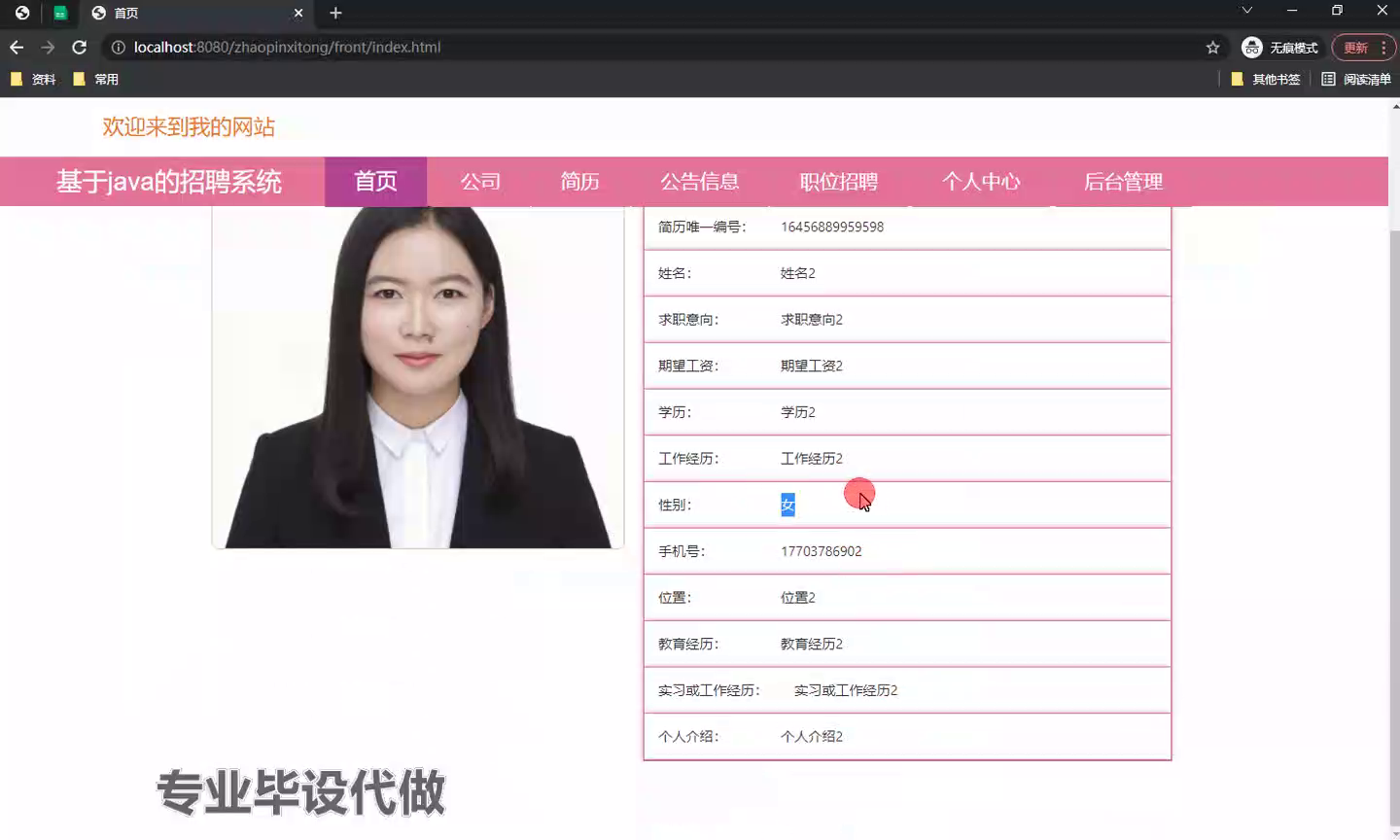Click the resume portrait photo
The height and width of the screenshot is (840, 1400).
pyautogui.click(x=418, y=377)
